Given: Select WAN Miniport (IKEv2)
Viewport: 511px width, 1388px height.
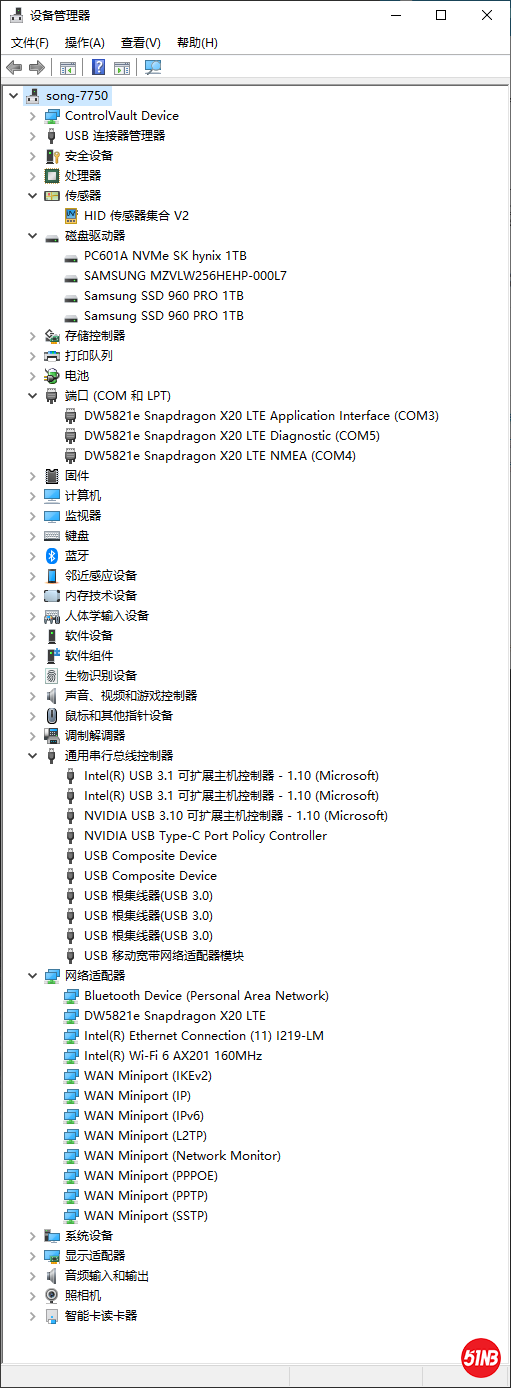Looking at the screenshot, I should pyautogui.click(x=148, y=1076).
